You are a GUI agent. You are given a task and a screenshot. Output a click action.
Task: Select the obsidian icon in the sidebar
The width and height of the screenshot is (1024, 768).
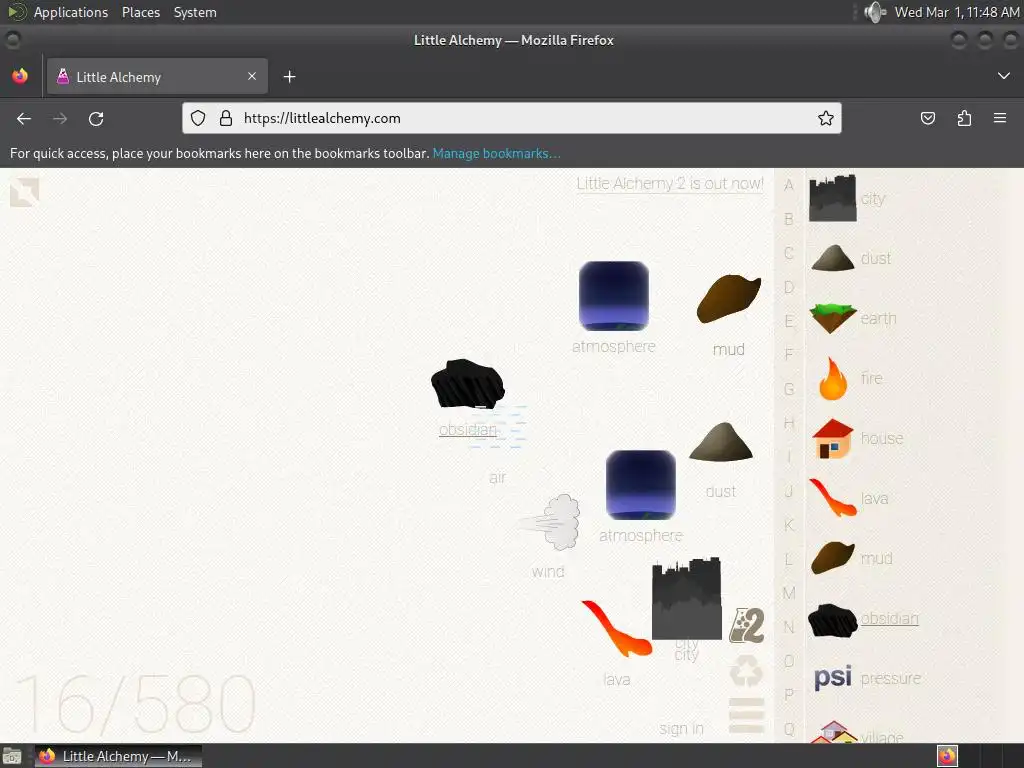(x=833, y=620)
